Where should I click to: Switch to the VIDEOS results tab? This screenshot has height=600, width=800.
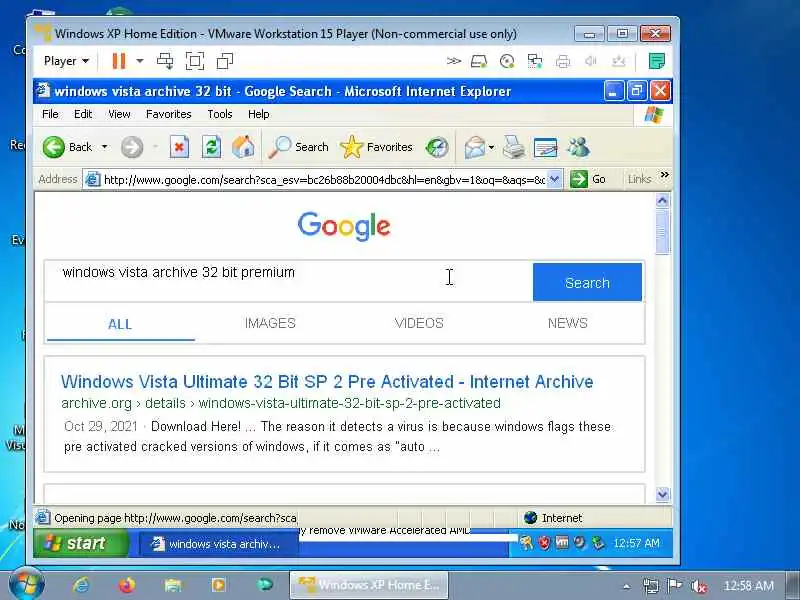419,323
